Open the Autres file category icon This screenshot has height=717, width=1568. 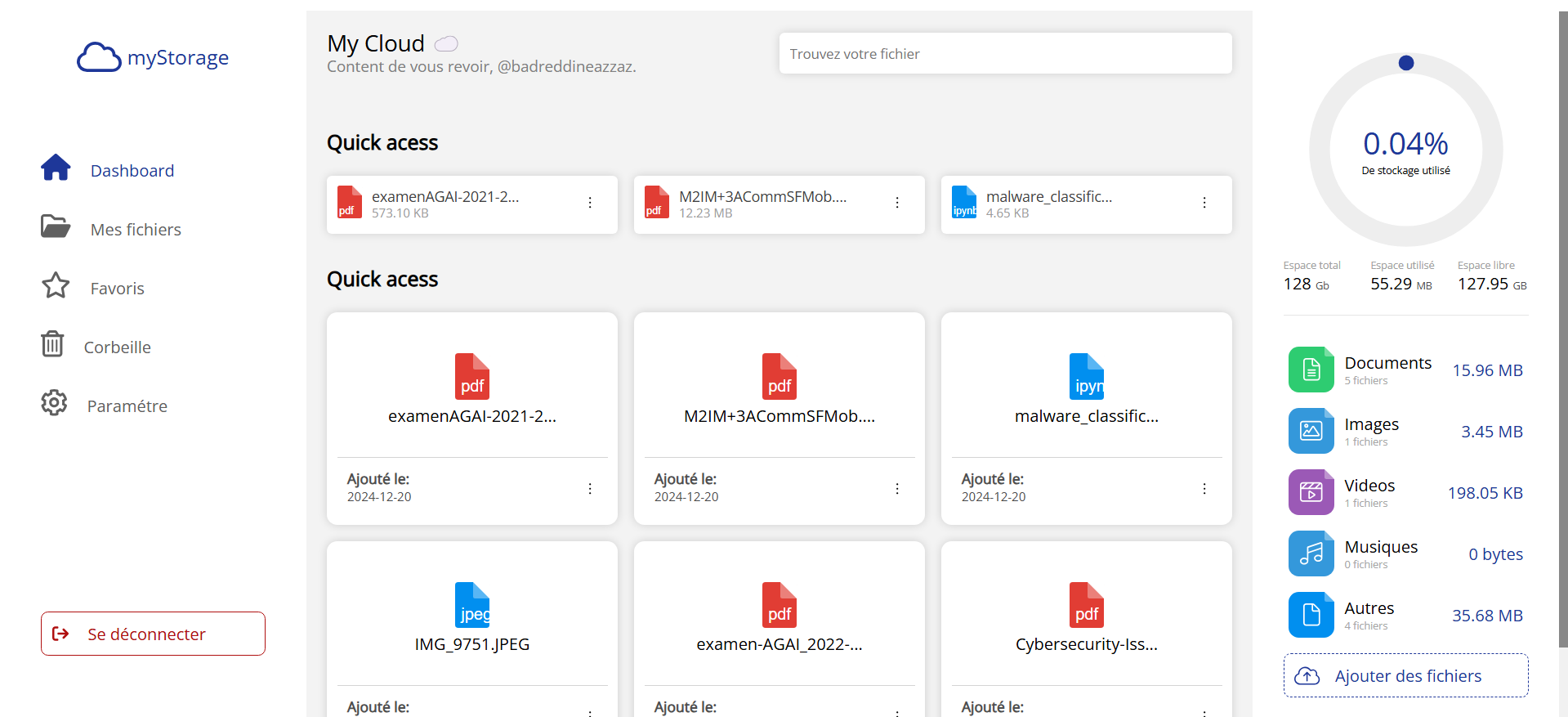point(1311,615)
